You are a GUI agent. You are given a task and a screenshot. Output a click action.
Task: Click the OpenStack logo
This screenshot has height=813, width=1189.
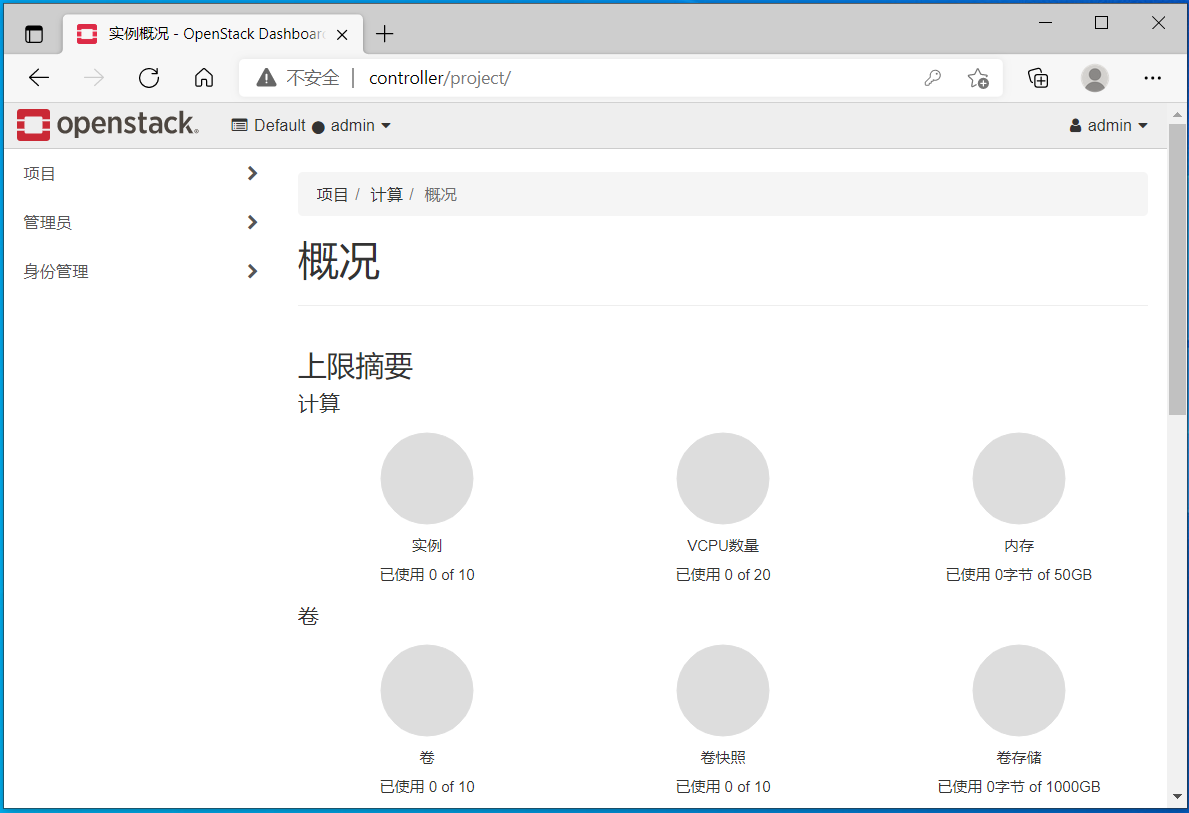pyautogui.click(x=107, y=124)
